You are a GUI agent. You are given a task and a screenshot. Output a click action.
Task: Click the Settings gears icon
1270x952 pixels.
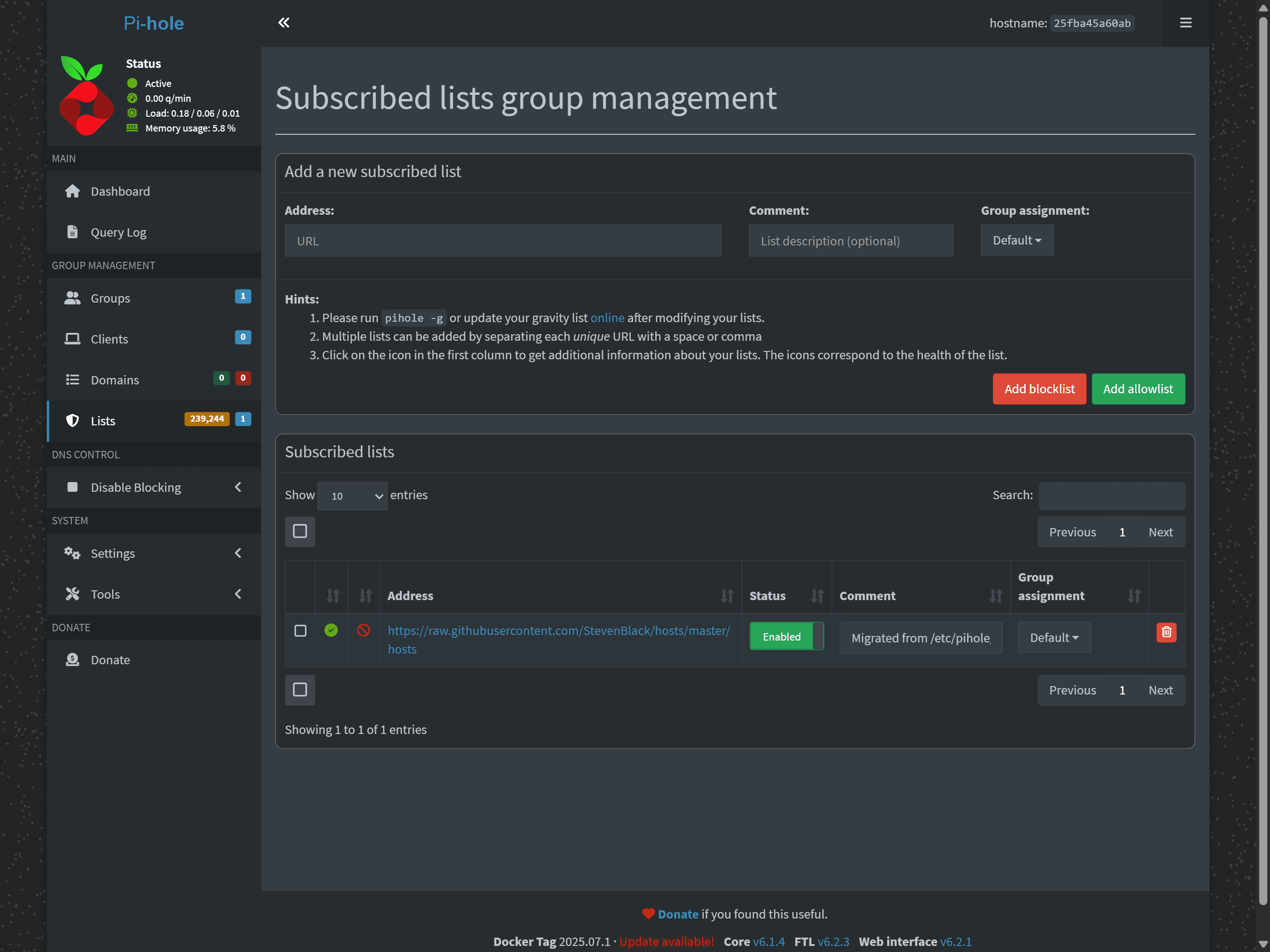tap(73, 553)
